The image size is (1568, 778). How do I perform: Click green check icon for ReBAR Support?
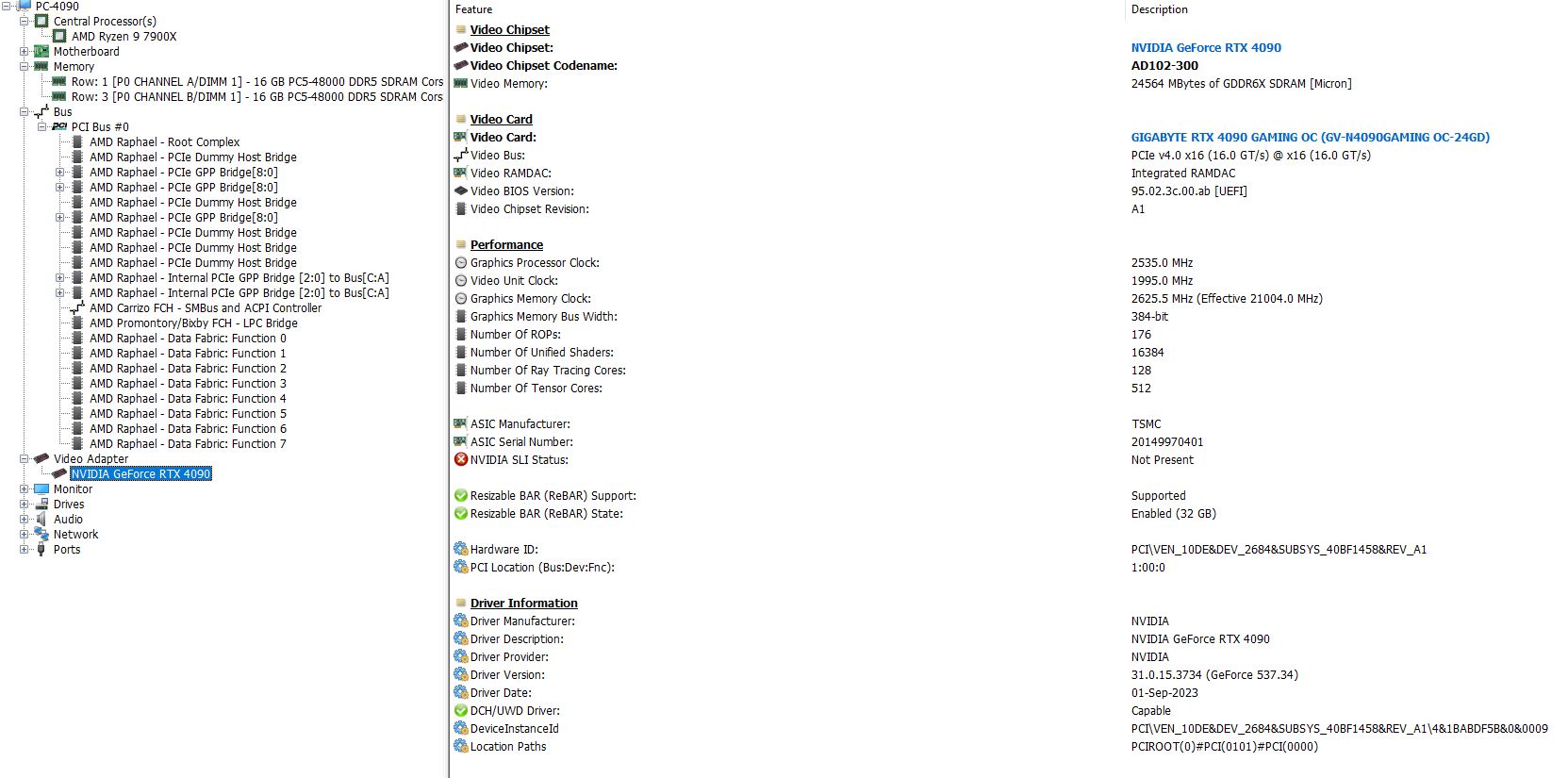[461, 495]
